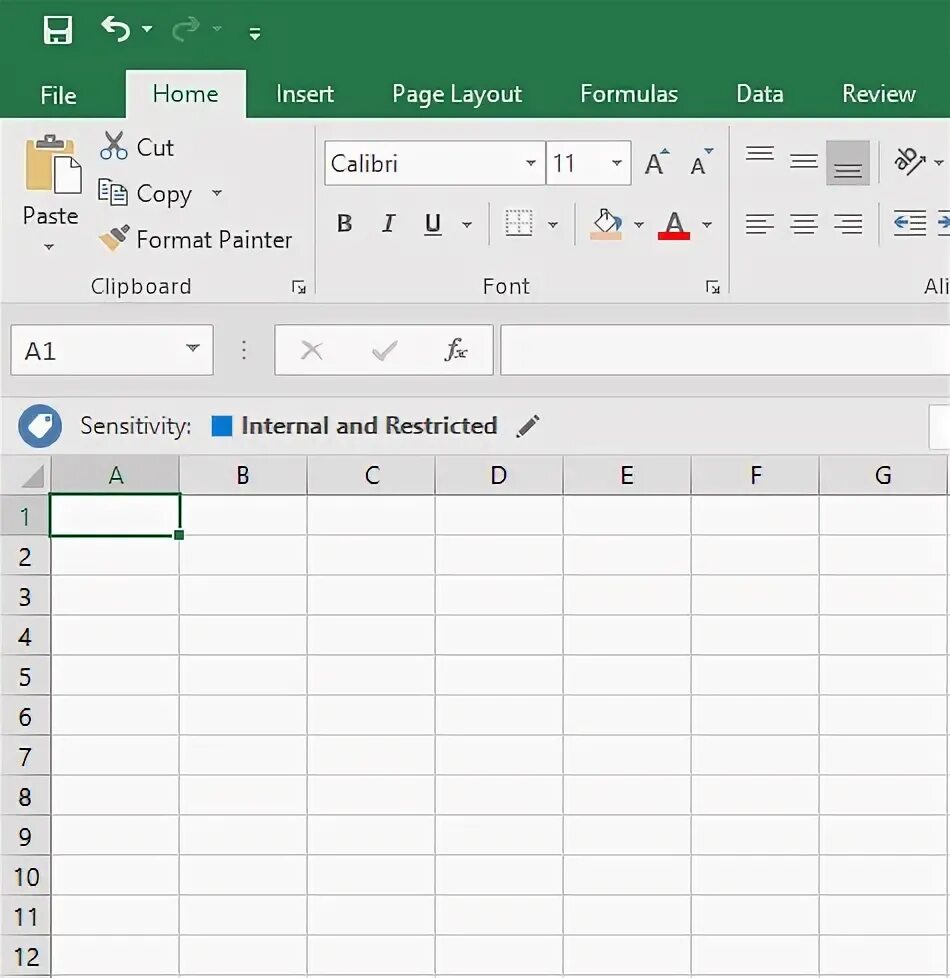
Task: Open the Clipboard pane dialog launcher
Action: (299, 287)
